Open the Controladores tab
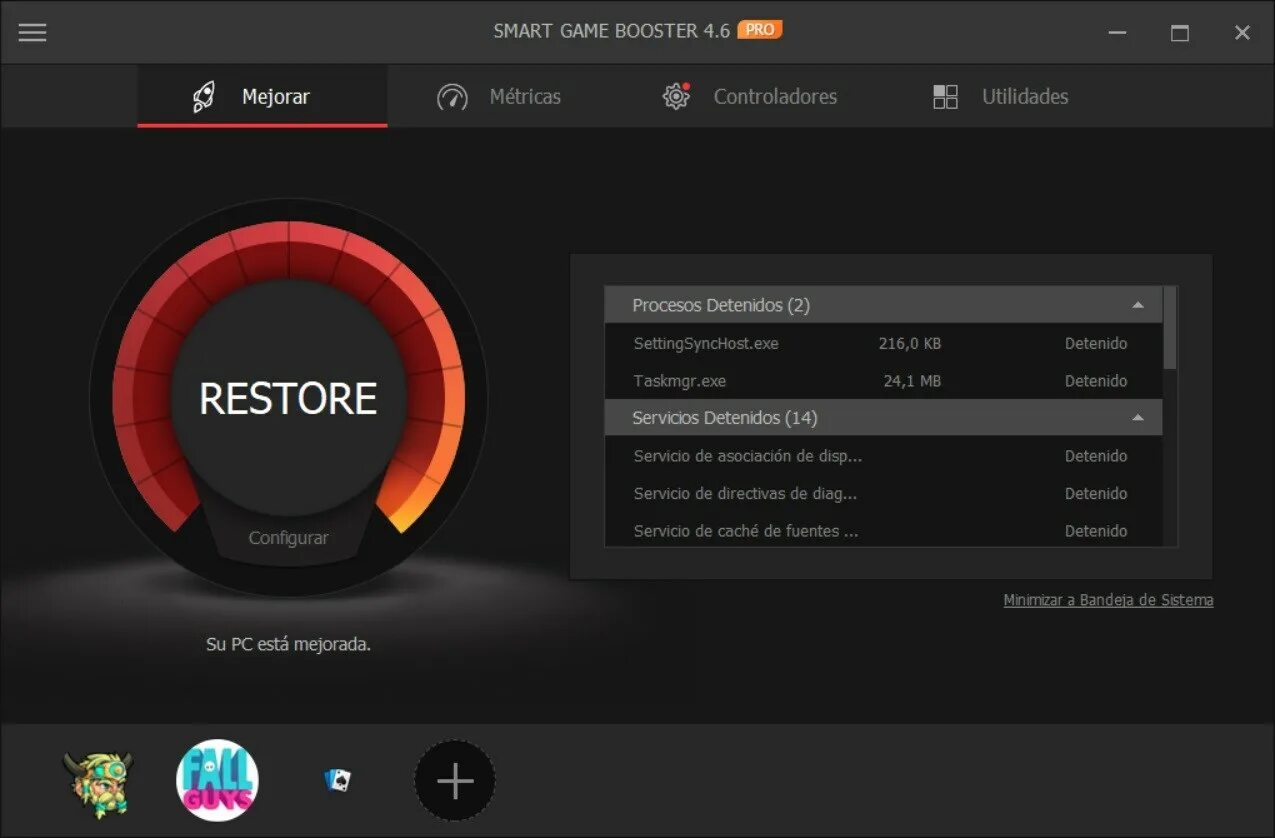This screenshot has width=1275, height=838. tap(750, 97)
